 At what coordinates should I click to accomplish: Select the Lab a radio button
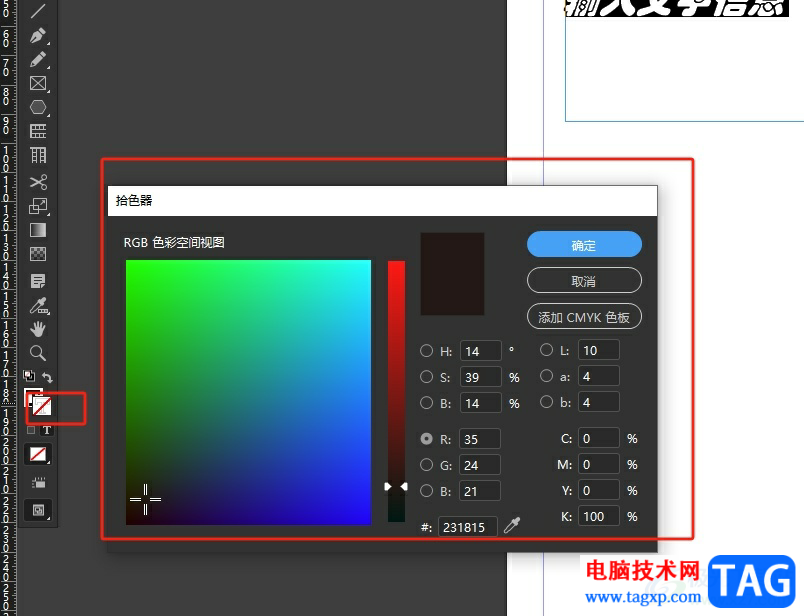(x=547, y=376)
